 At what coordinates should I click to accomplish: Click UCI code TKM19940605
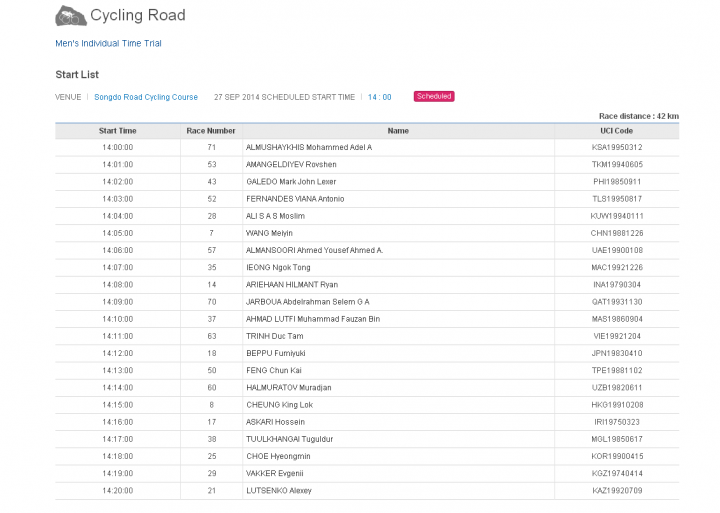(617, 164)
